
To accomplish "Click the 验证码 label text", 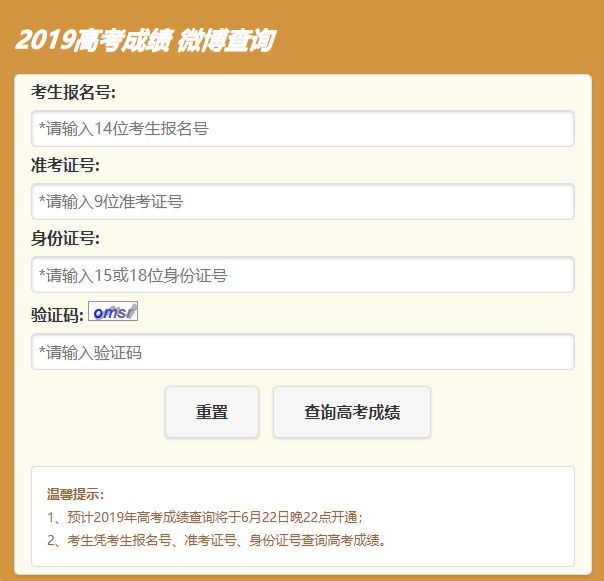I will [x=57, y=315].
